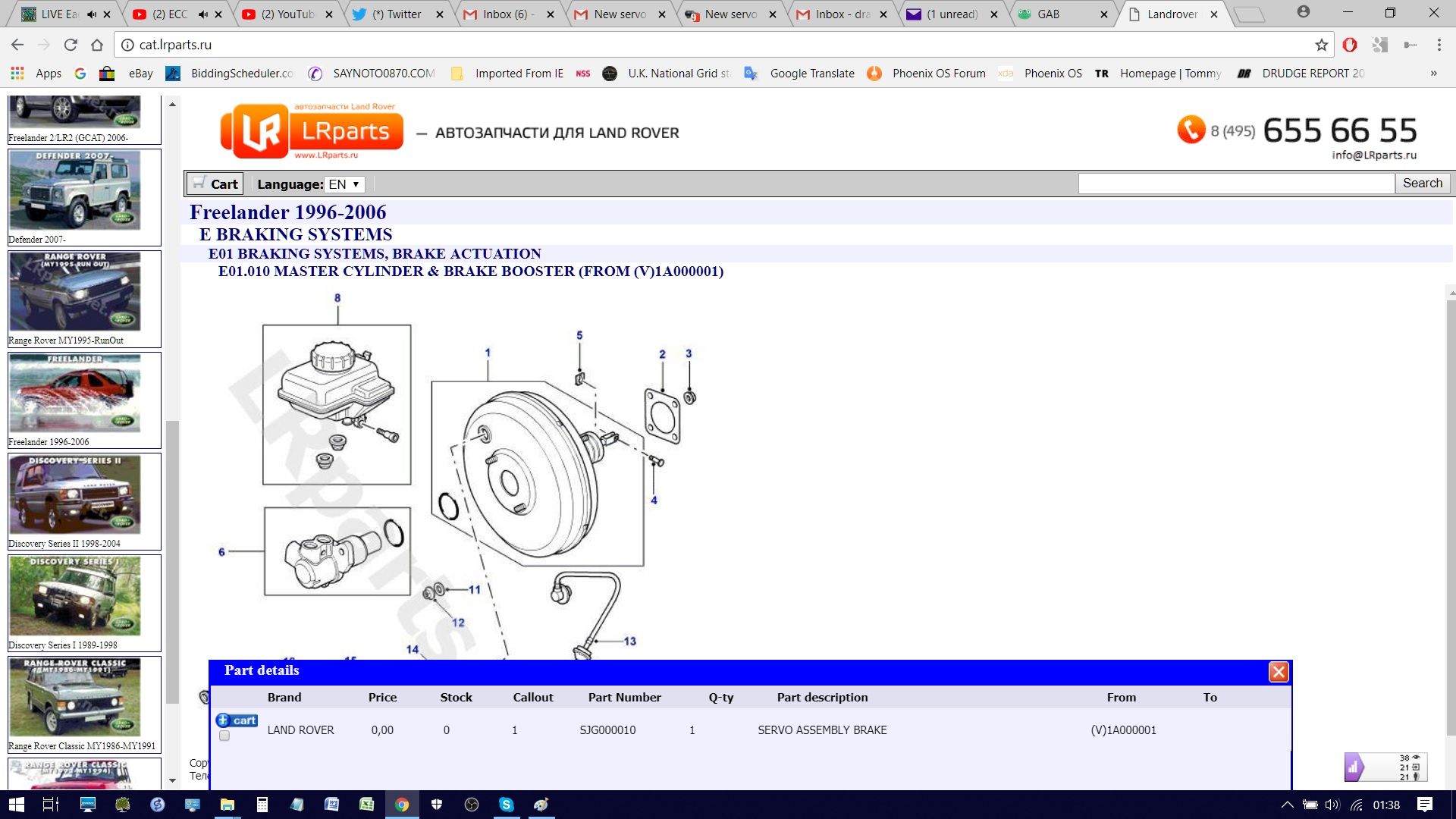Click callout number 13 on the diagram
The width and height of the screenshot is (1456, 819).
pyautogui.click(x=629, y=641)
